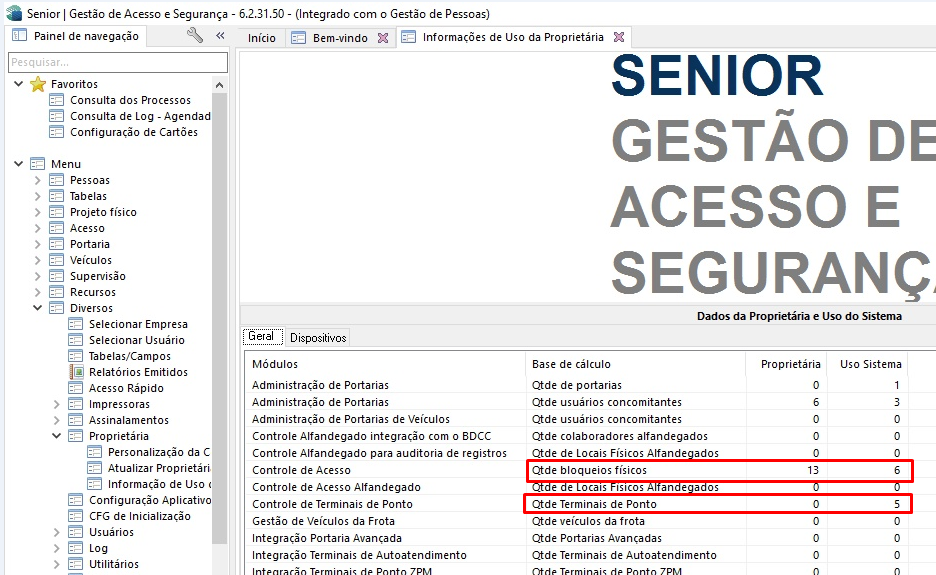936x575 pixels.
Task: Click the icon beside Personalização da C
Action: 94,452
